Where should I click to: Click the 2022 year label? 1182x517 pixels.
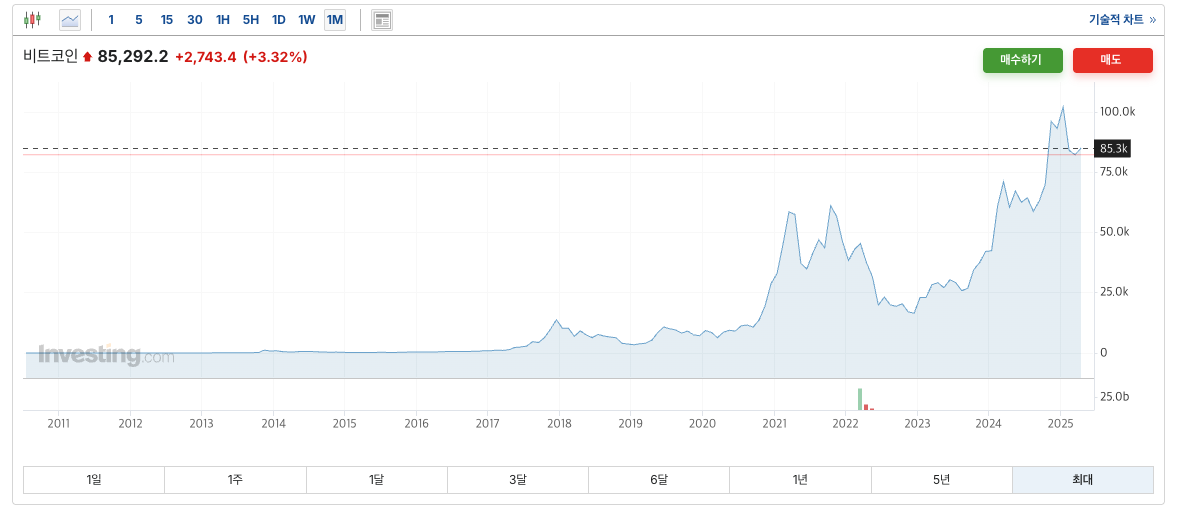pos(846,424)
